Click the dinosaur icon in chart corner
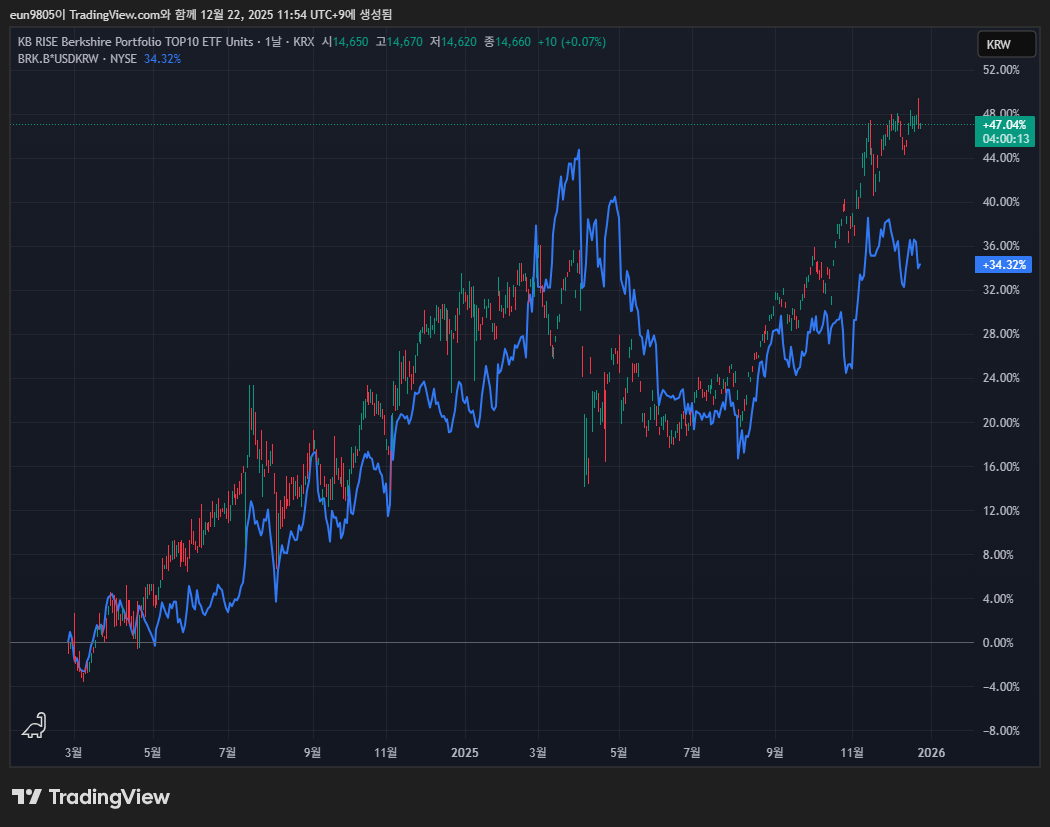1050x827 pixels. tap(34, 725)
